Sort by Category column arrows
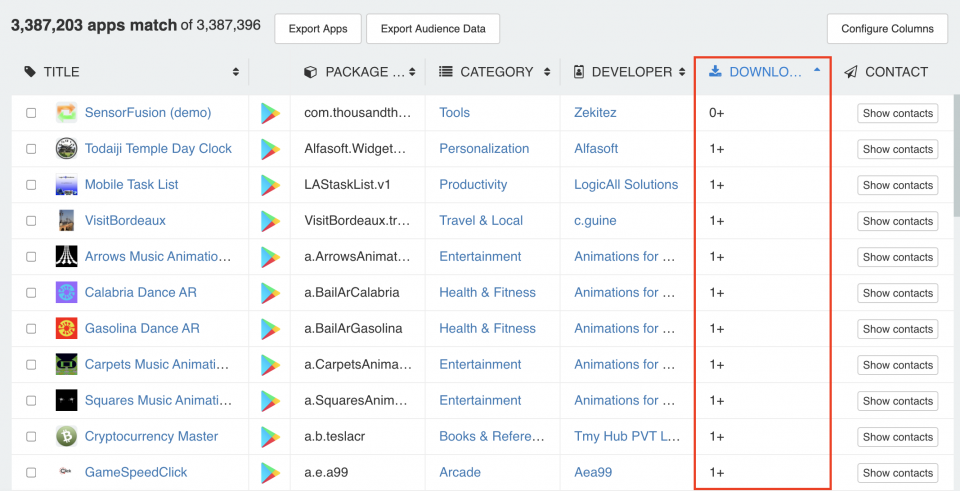The height and width of the screenshot is (491, 960). 547,72
